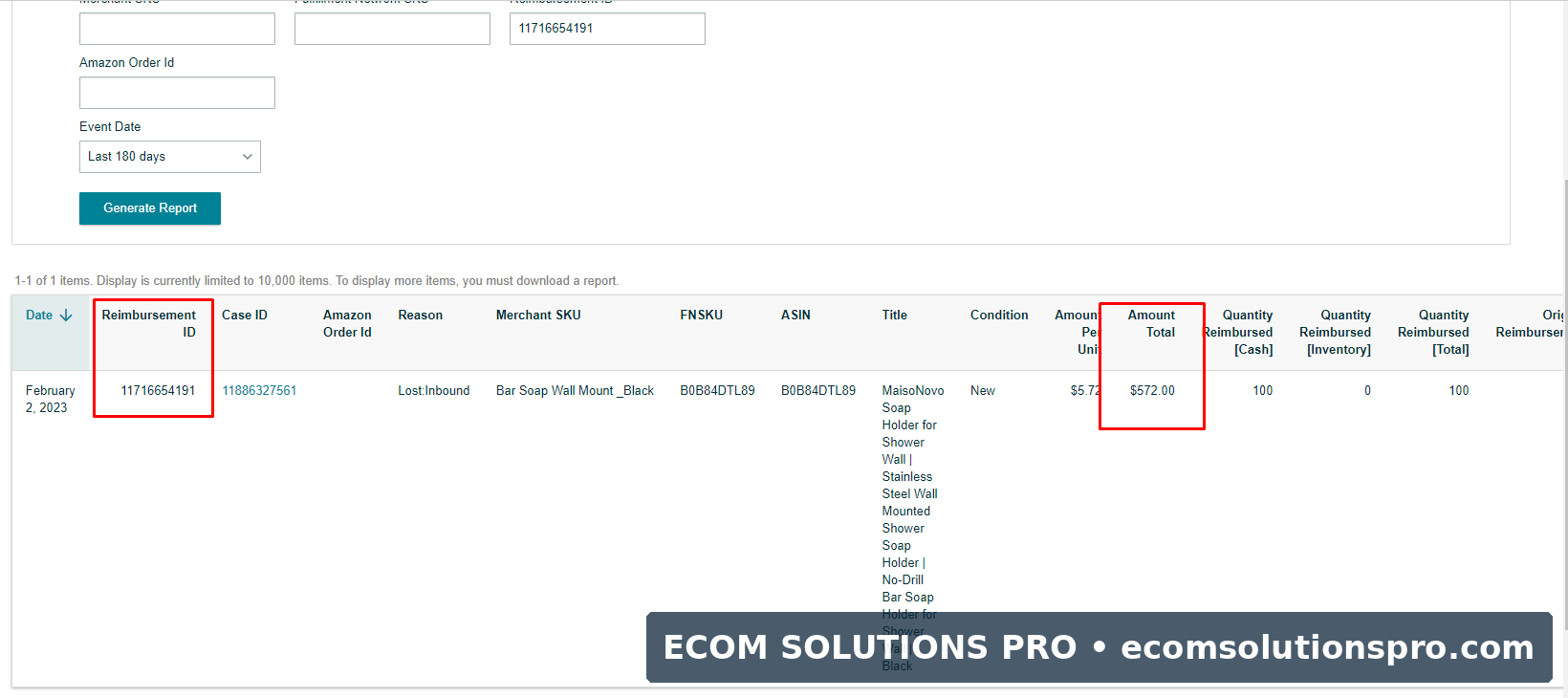The height and width of the screenshot is (698, 1568).
Task: Select the $572.00 amount total cell
Action: coord(1152,390)
